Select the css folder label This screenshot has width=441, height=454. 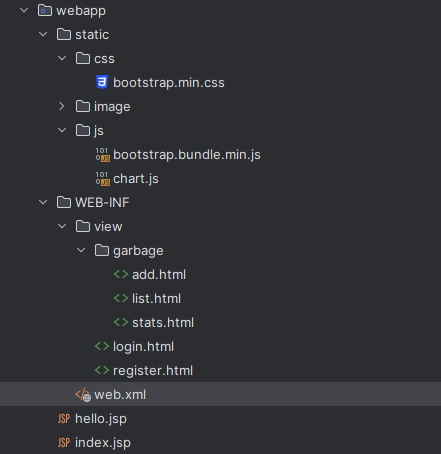104,59
